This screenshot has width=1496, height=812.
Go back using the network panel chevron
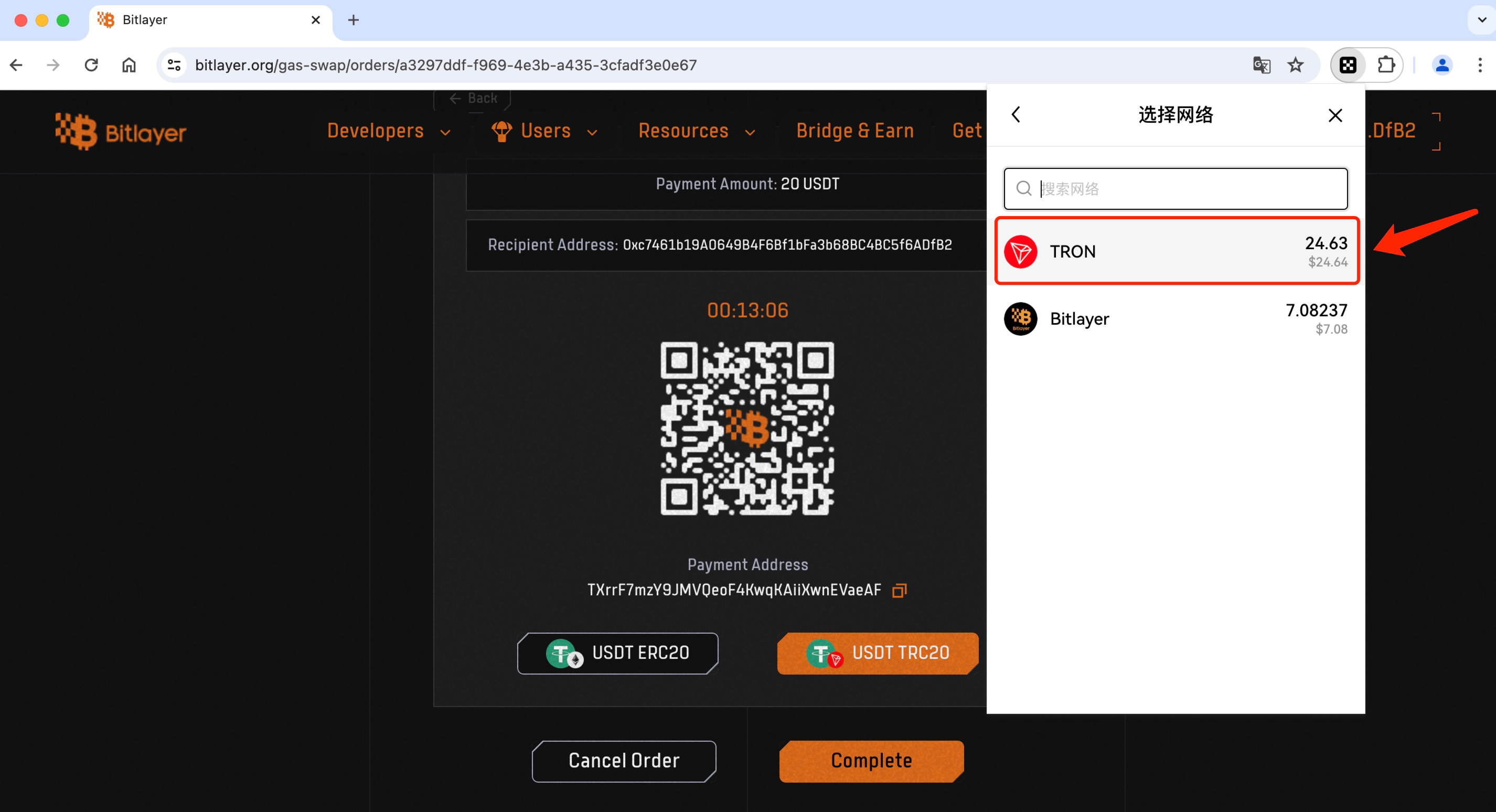(x=1016, y=114)
